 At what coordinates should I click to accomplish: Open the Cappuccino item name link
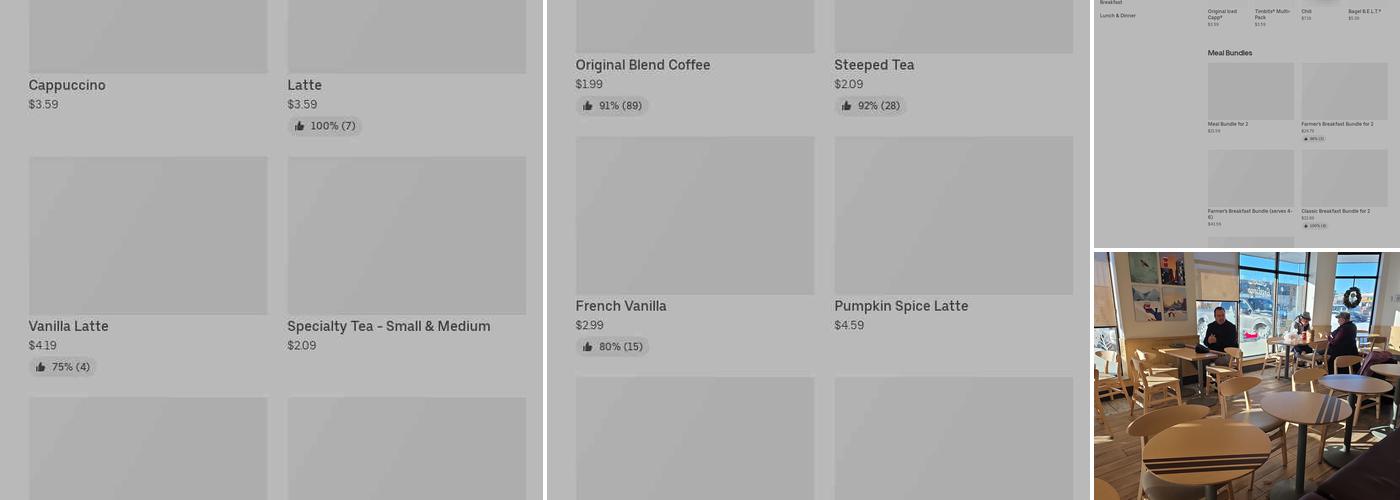pyautogui.click(x=67, y=85)
